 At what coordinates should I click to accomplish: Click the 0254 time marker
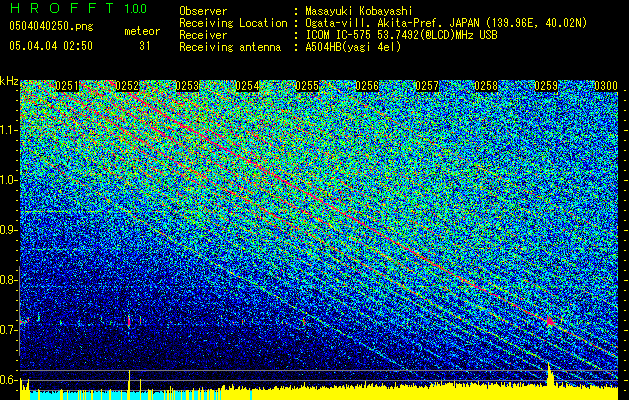click(x=247, y=86)
